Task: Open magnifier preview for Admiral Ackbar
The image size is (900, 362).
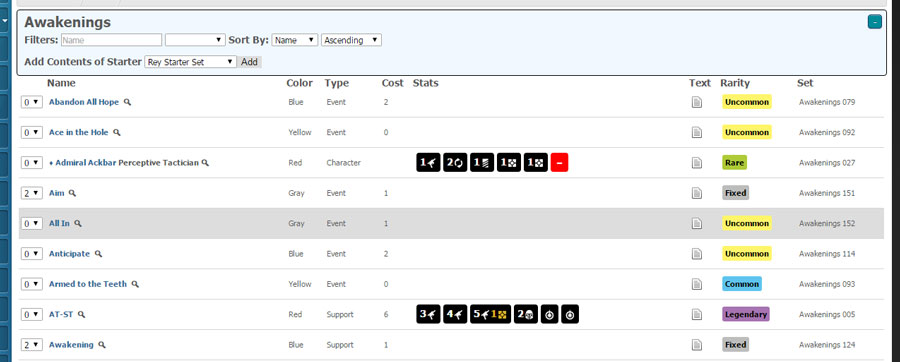Action: [205, 163]
